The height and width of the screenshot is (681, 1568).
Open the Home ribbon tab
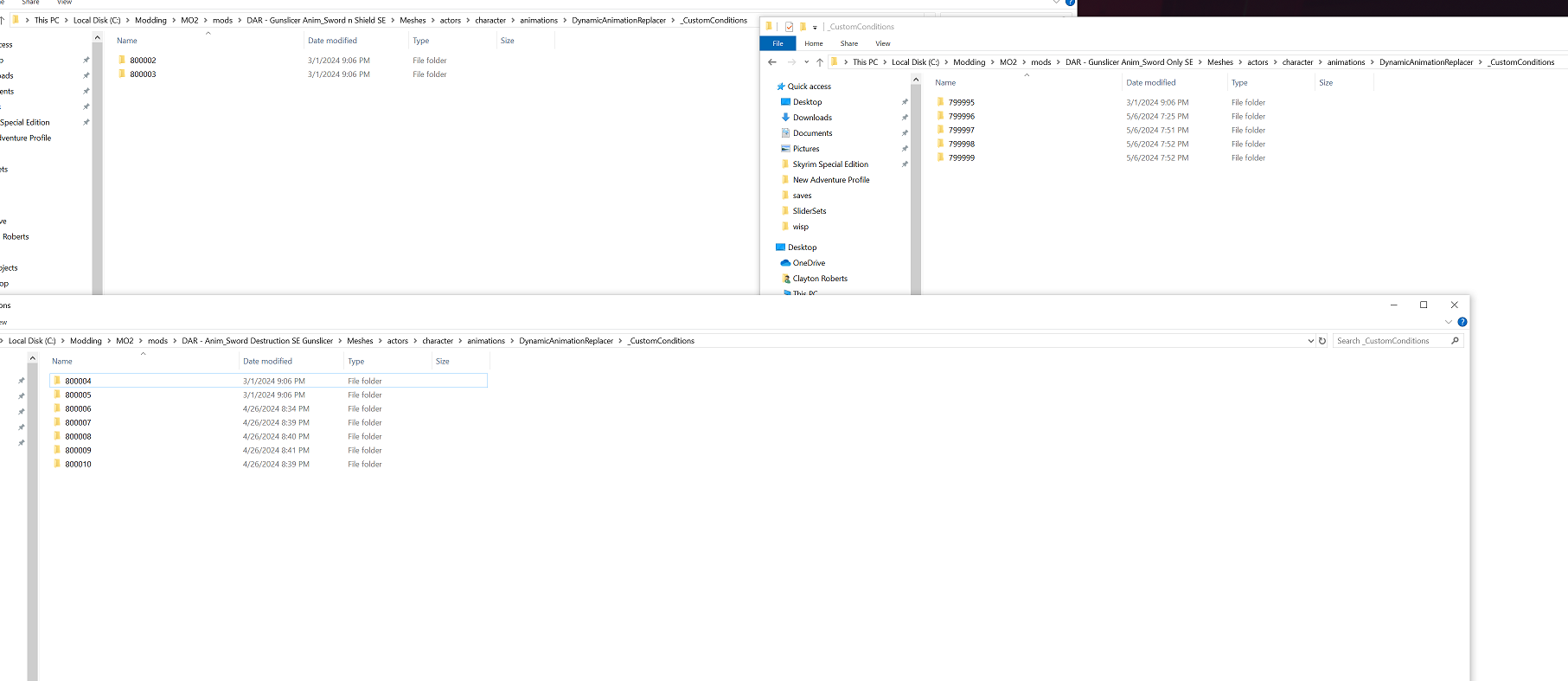814,43
